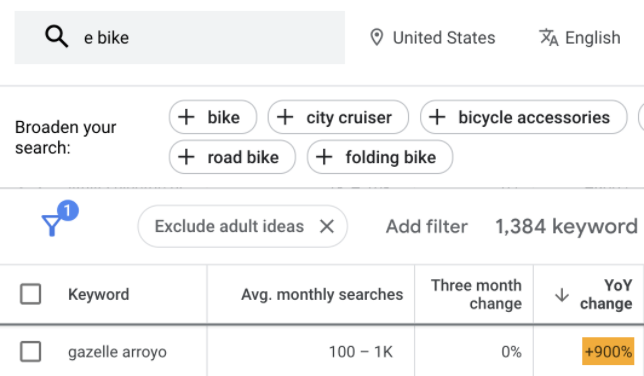Remove the Exclude adult ideas filter
644x376 pixels.
pyautogui.click(x=327, y=226)
